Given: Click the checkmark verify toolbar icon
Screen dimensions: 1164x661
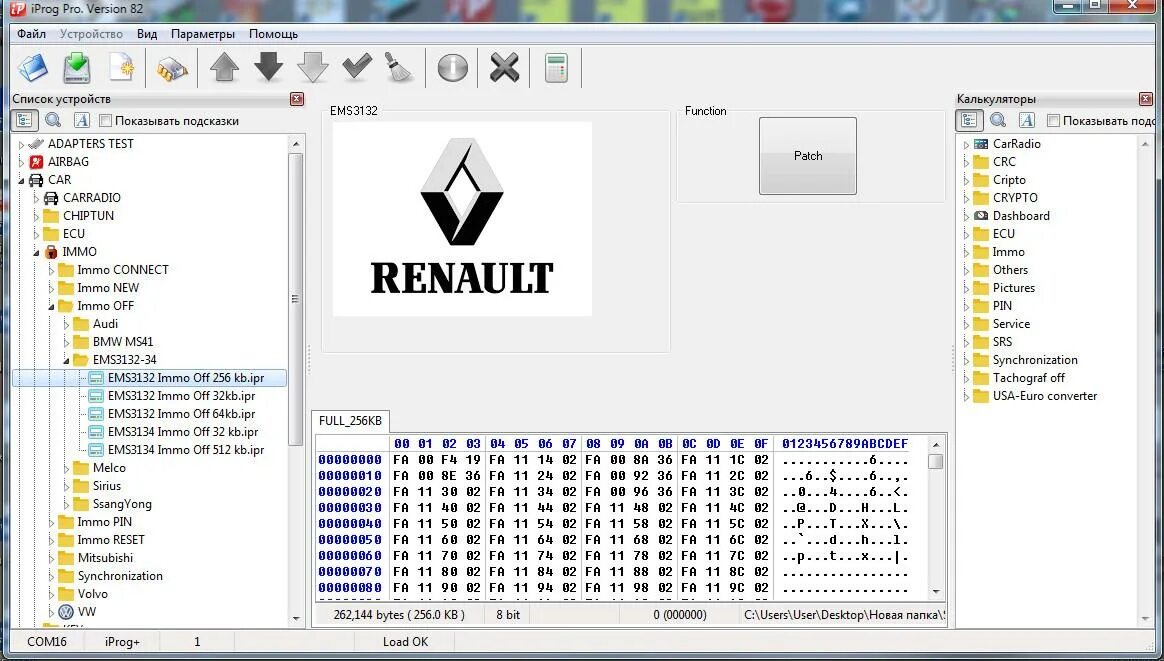Looking at the screenshot, I should pos(357,67).
